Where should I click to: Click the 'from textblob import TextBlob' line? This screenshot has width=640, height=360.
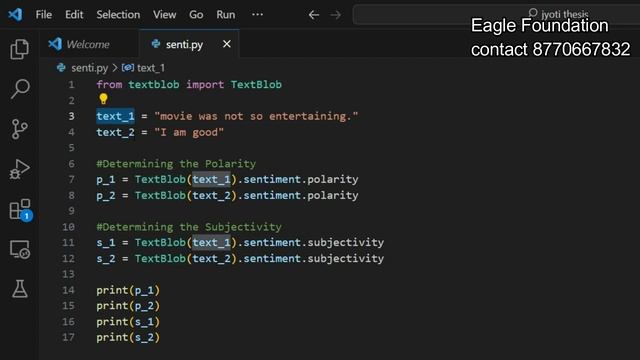click(189, 84)
